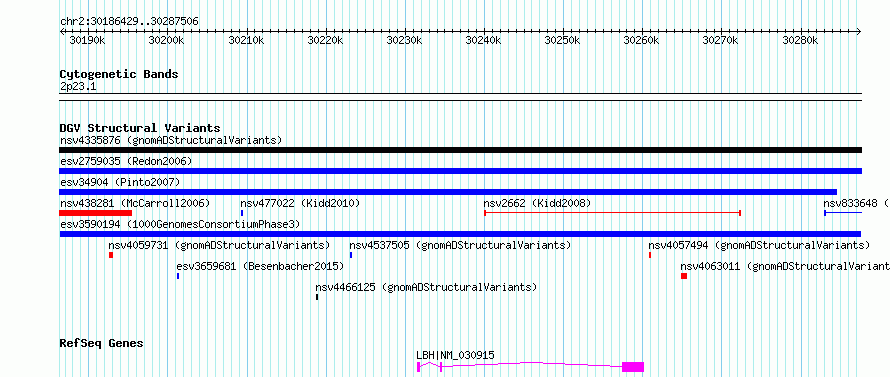Click the Cytogenetic Bands track title
This screenshot has height=377, width=890.
(x=119, y=74)
